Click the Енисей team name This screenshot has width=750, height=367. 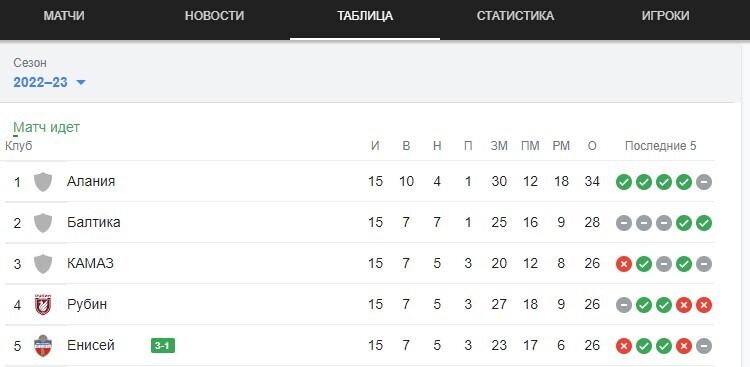pyautogui.click(x=91, y=345)
